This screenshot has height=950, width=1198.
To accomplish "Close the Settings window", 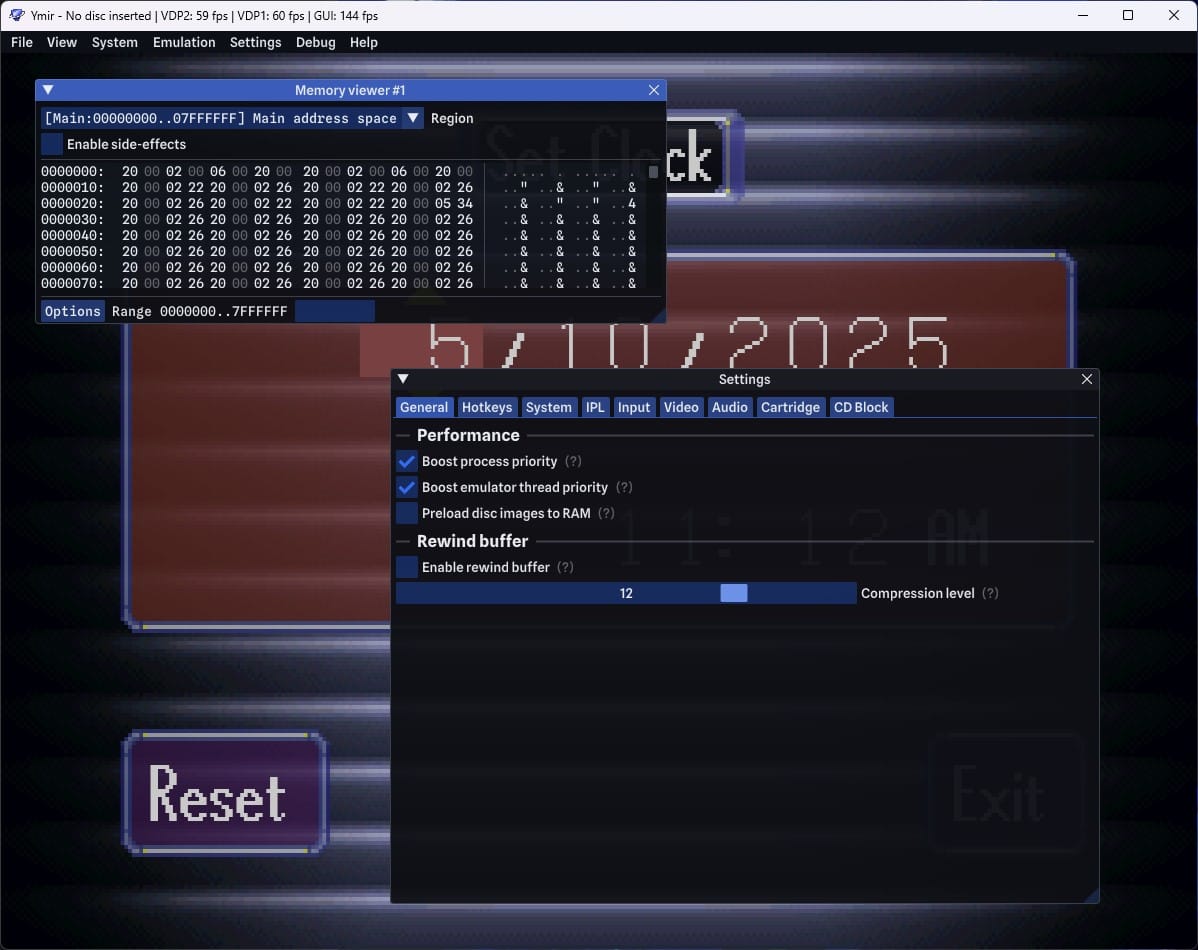I will (1087, 379).
